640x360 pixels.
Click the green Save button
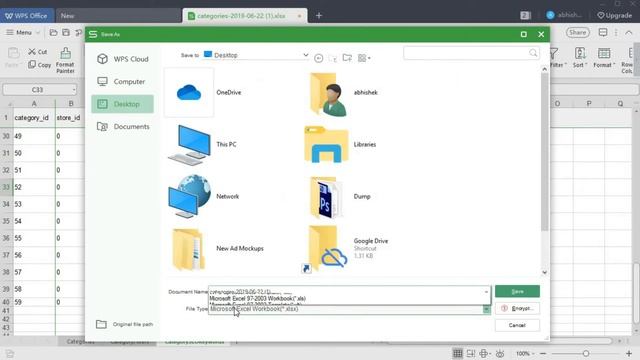pyautogui.click(x=517, y=291)
